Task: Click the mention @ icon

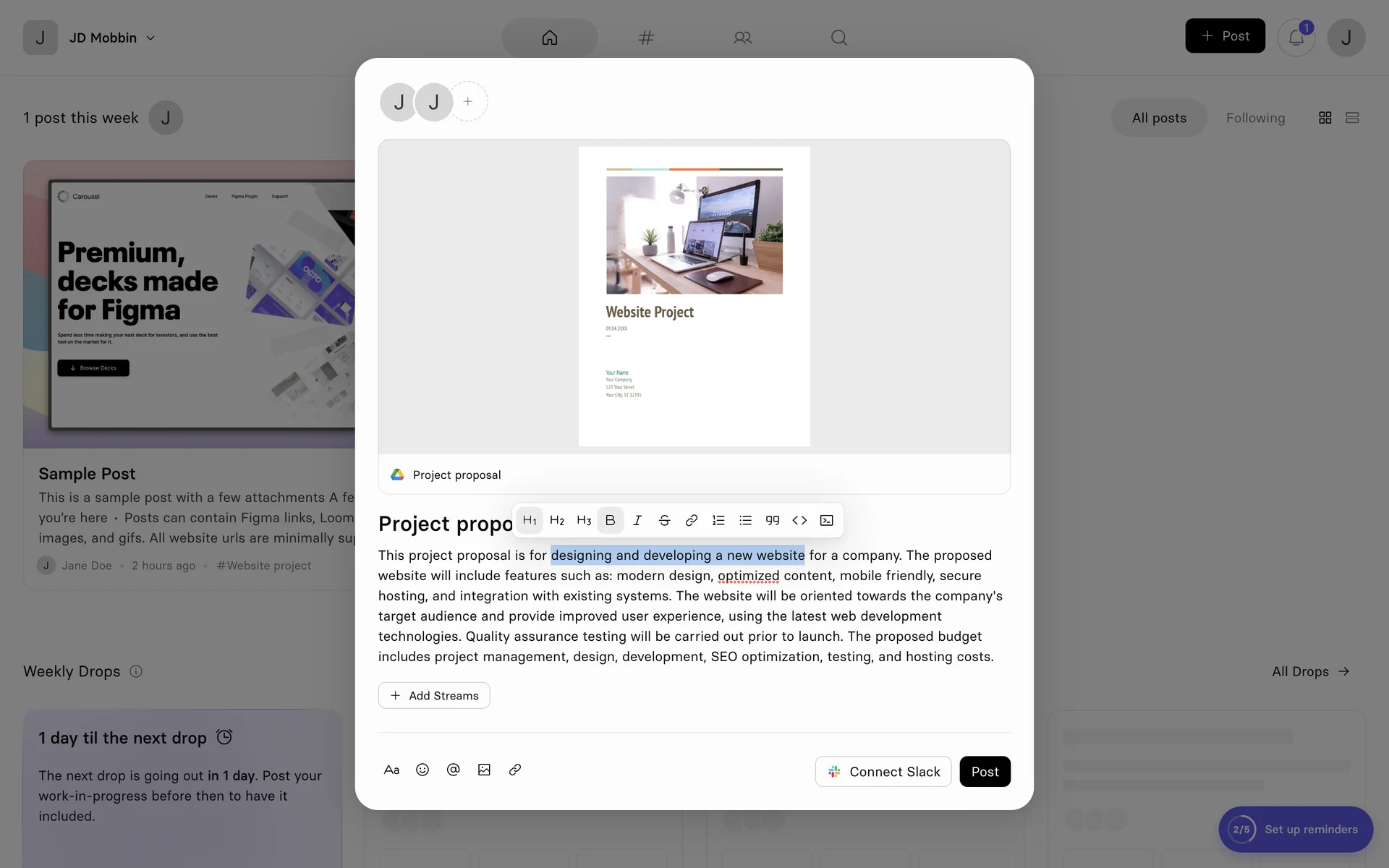Action: coord(454,770)
